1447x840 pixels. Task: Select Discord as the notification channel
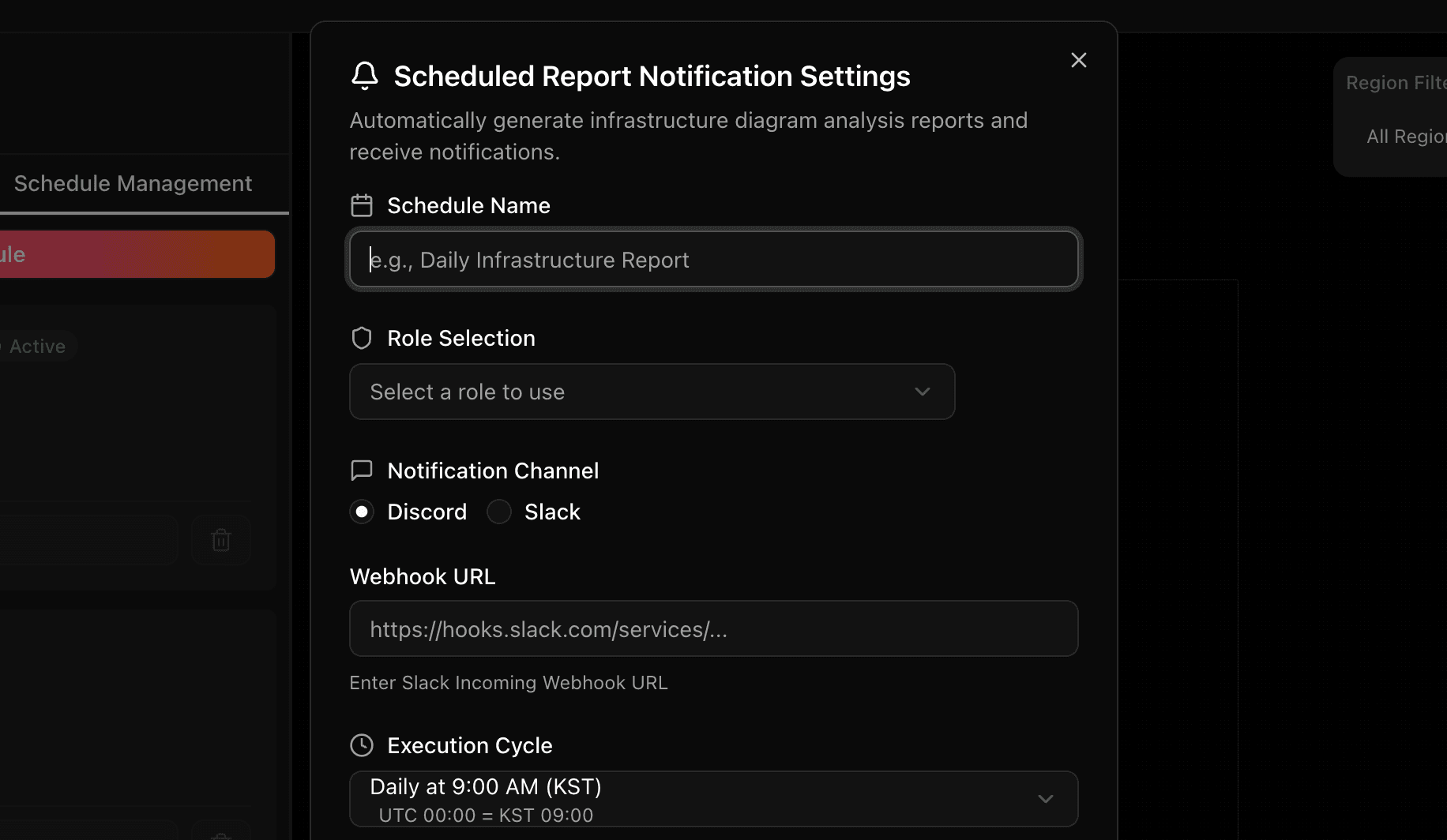tap(362, 512)
